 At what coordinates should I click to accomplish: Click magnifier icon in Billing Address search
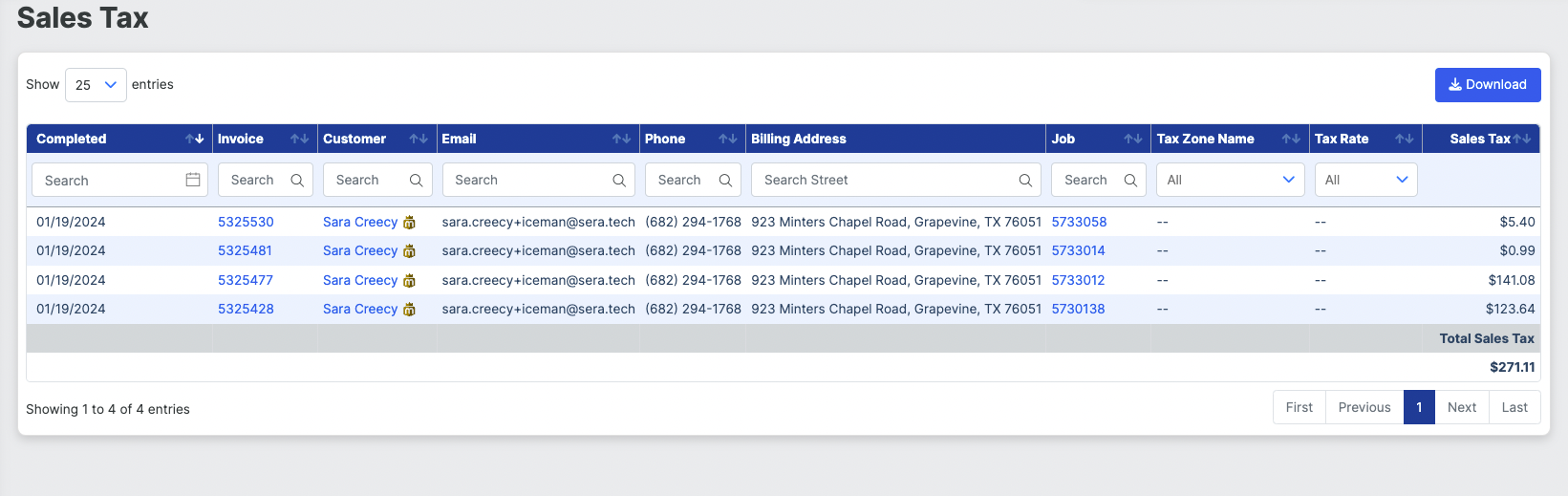1025,180
